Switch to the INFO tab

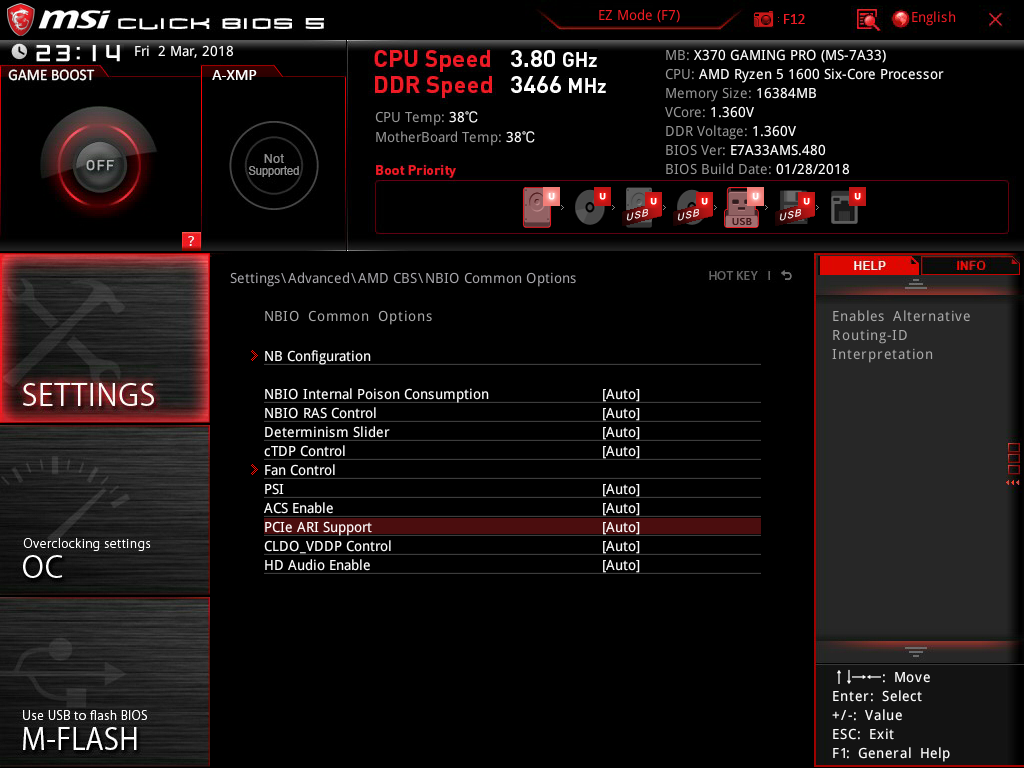(970, 265)
